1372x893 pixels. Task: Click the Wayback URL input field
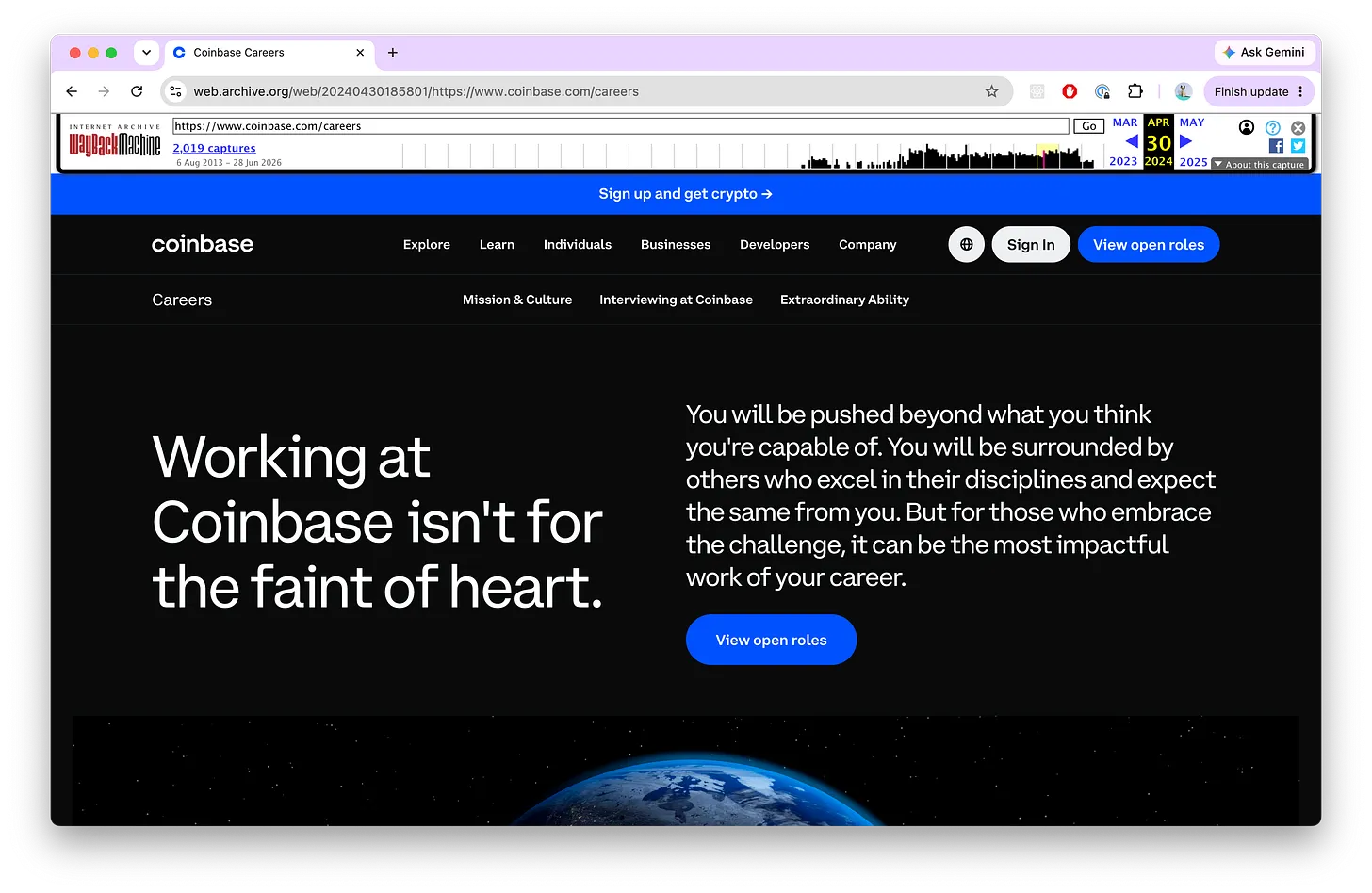(621, 126)
